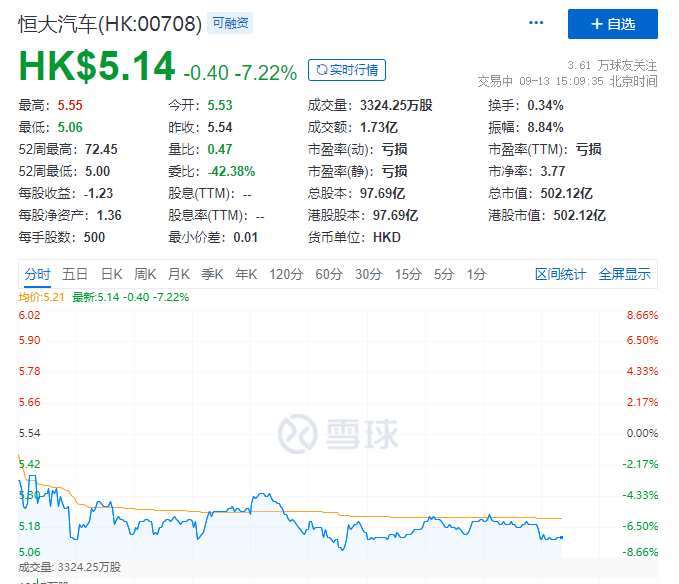Open the 月K chart tab

click(x=179, y=274)
